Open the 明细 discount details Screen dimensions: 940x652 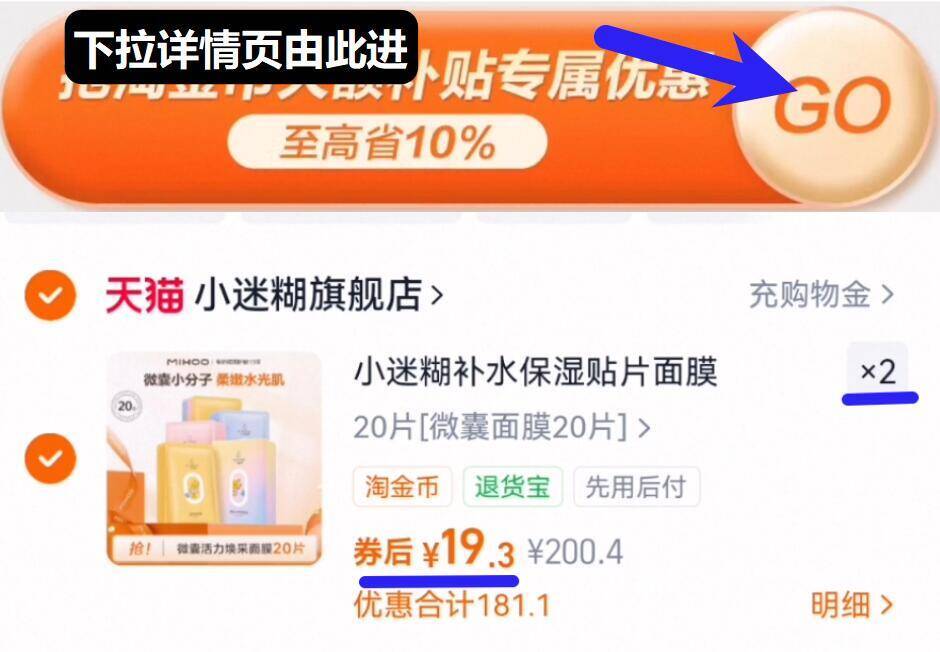[x=852, y=605]
